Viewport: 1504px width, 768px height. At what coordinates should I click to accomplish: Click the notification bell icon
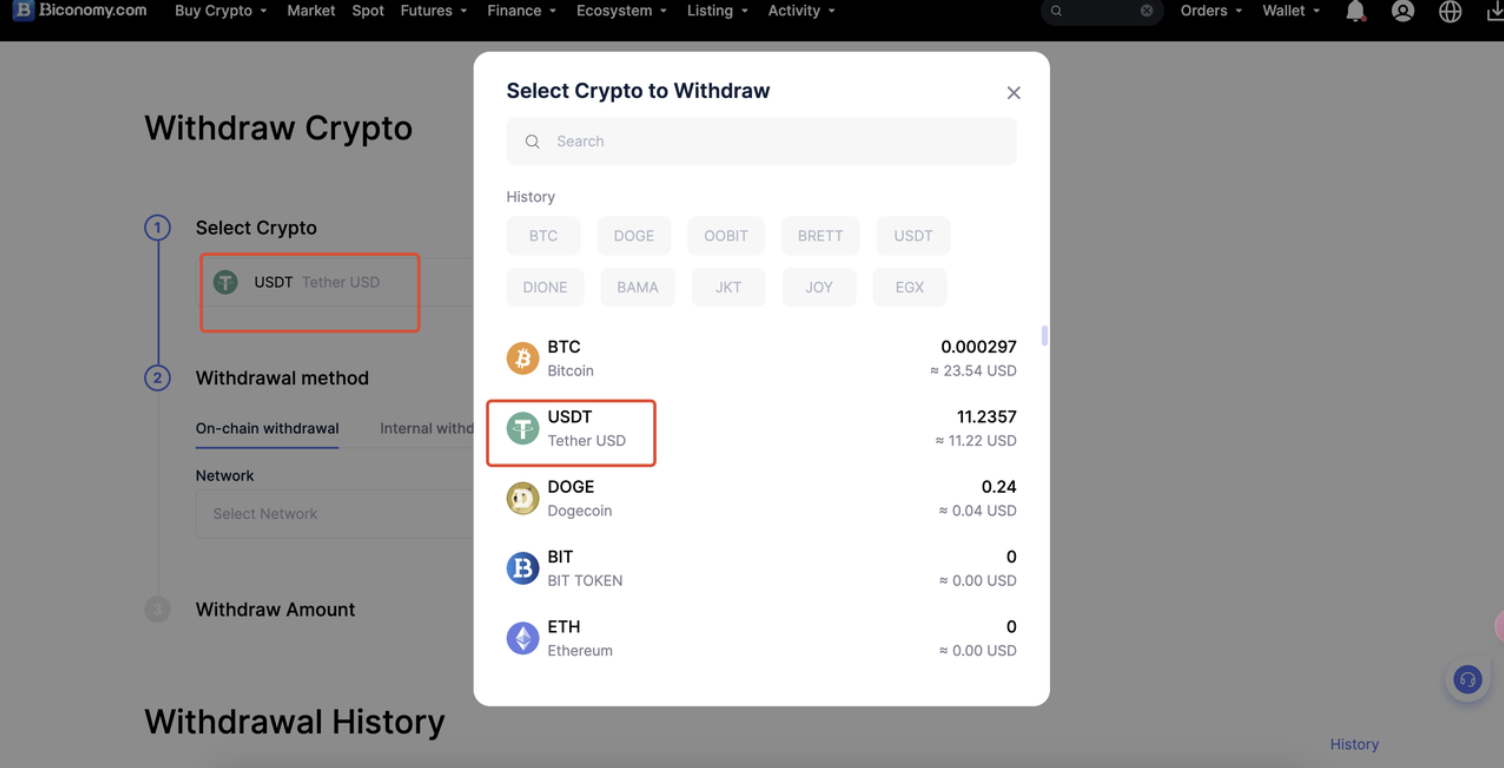1355,11
